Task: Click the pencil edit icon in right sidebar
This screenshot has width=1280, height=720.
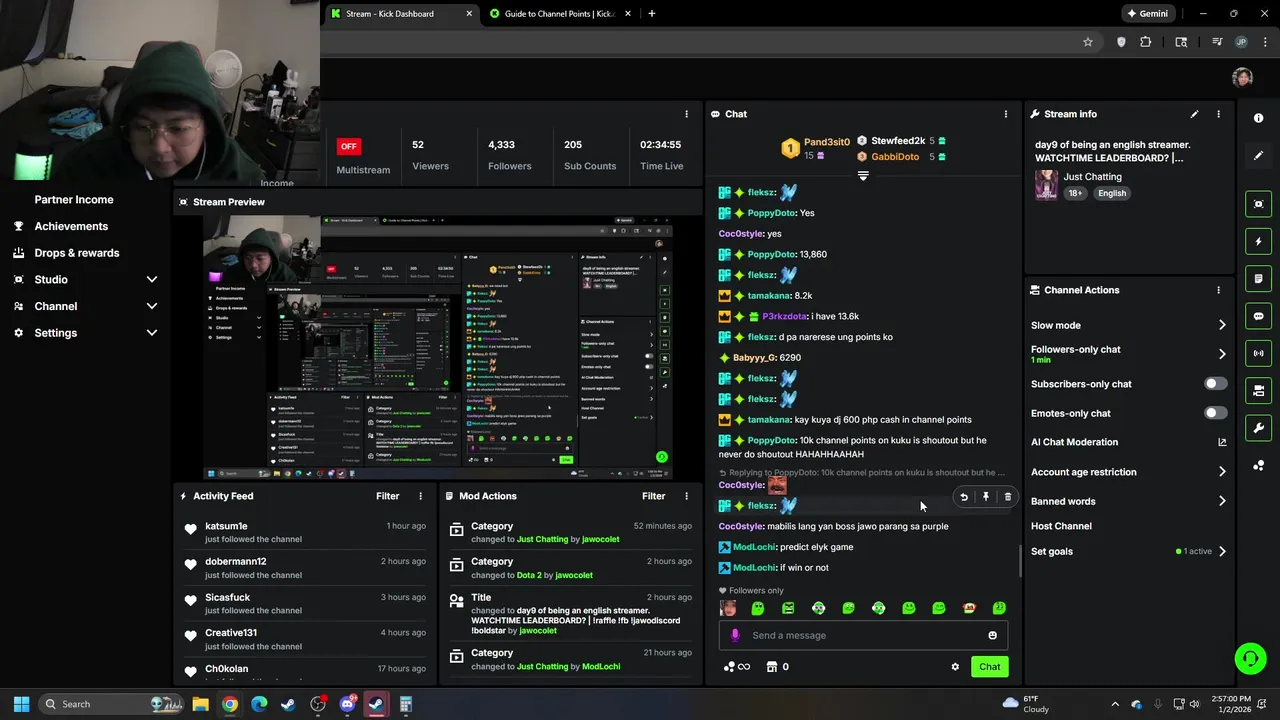Action: click(x=1258, y=155)
